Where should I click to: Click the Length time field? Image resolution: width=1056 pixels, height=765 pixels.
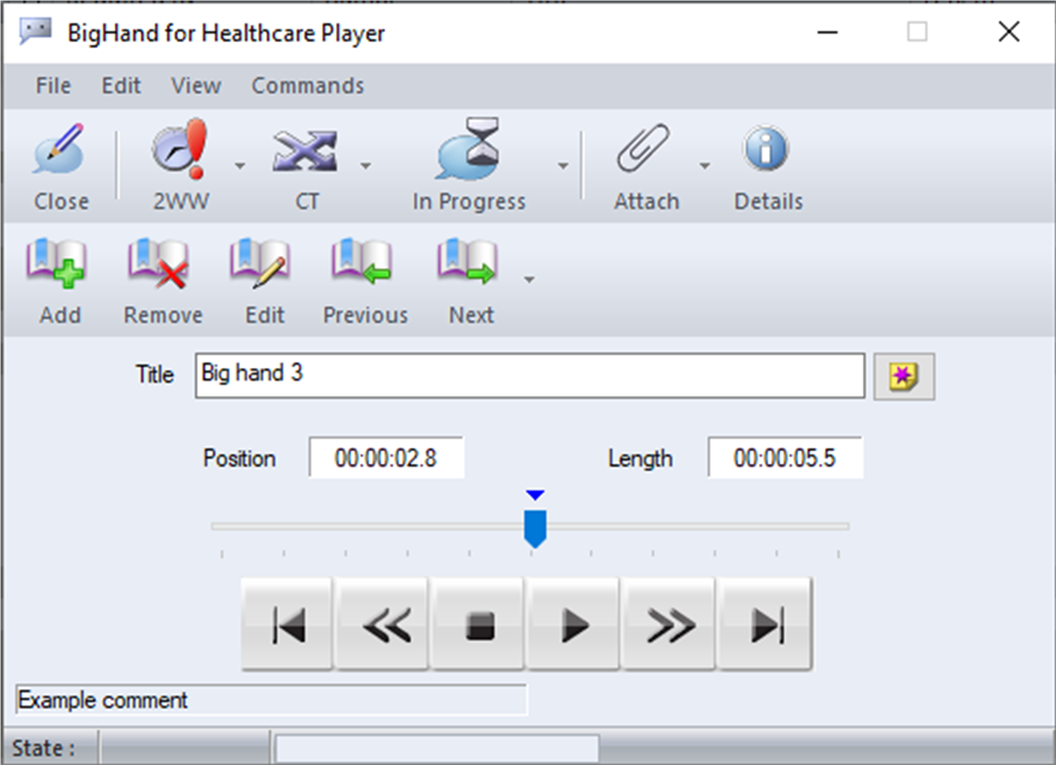(x=785, y=458)
